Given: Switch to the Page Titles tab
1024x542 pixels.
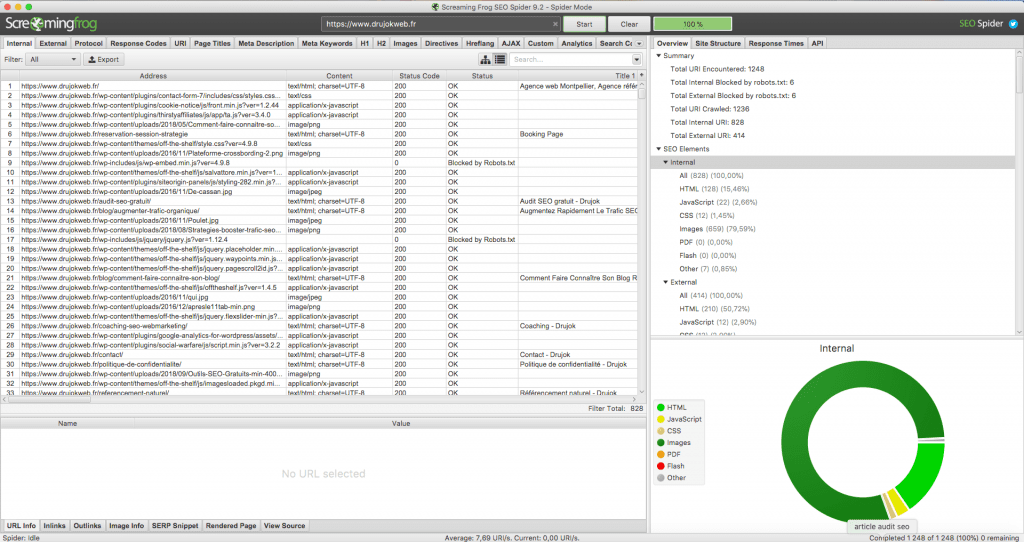Looking at the screenshot, I should pyautogui.click(x=212, y=44).
